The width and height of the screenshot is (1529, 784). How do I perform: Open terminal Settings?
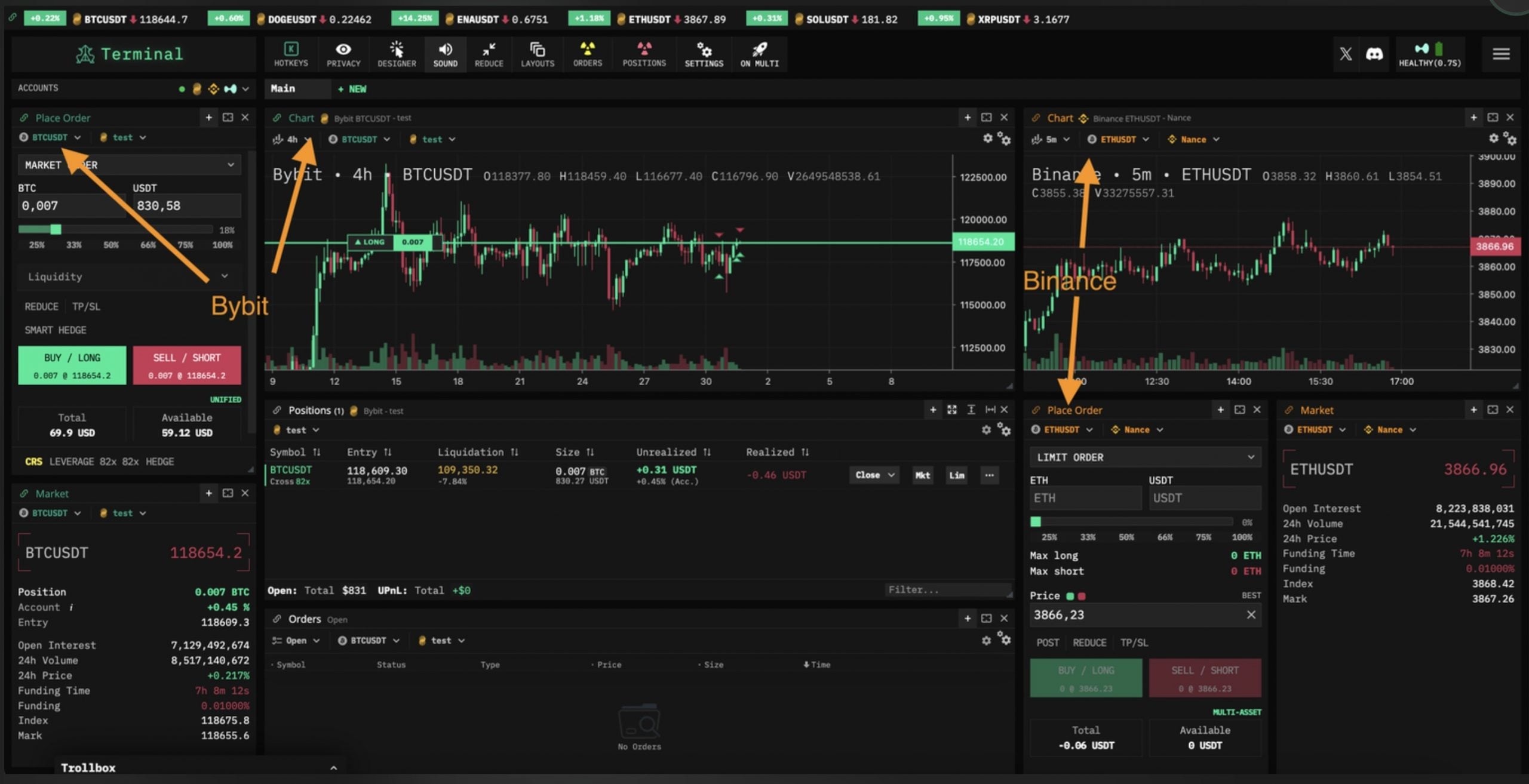[x=704, y=54]
